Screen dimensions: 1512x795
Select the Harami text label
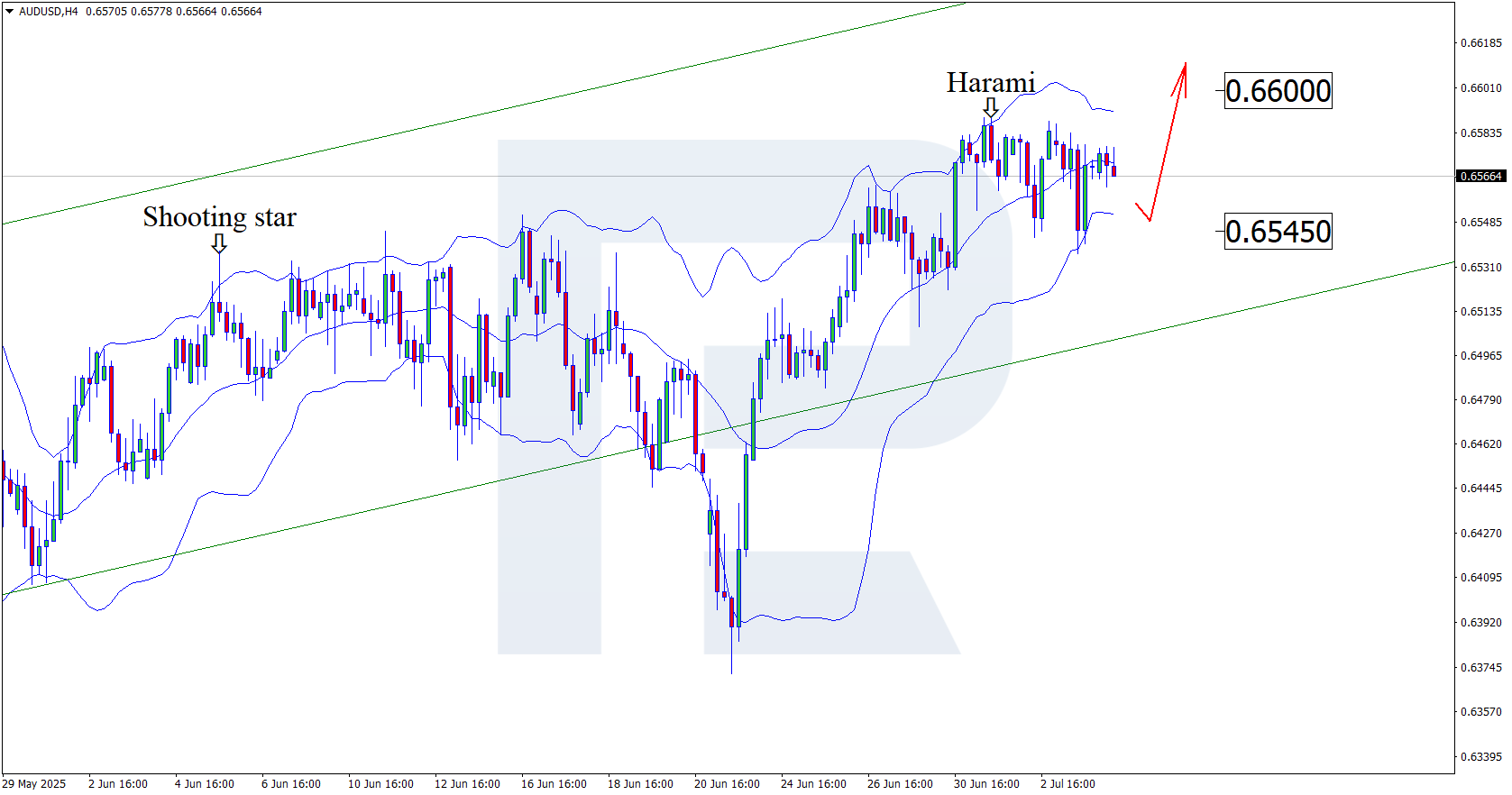pyautogui.click(x=990, y=83)
